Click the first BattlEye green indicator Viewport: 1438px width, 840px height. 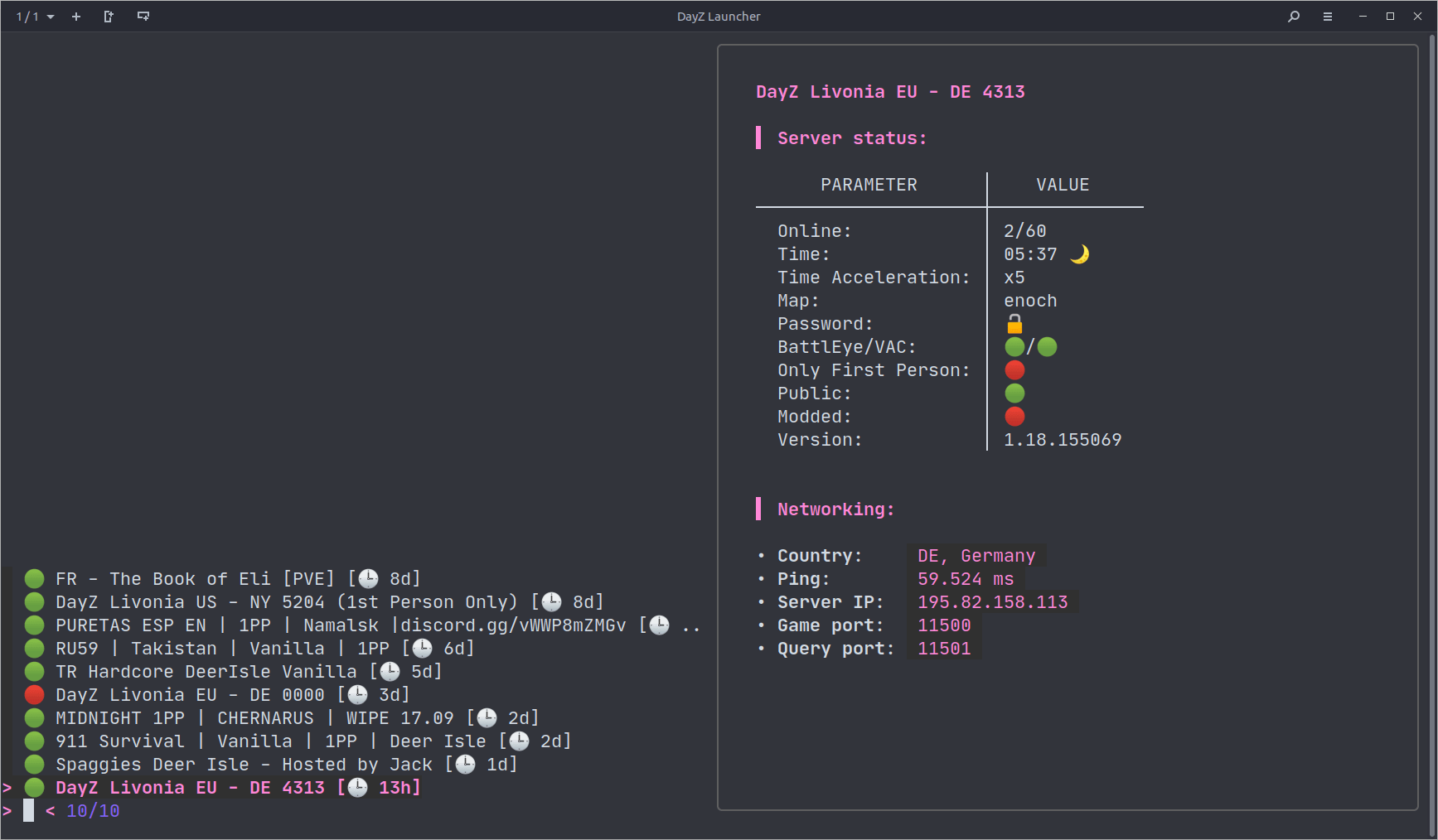pos(1014,347)
